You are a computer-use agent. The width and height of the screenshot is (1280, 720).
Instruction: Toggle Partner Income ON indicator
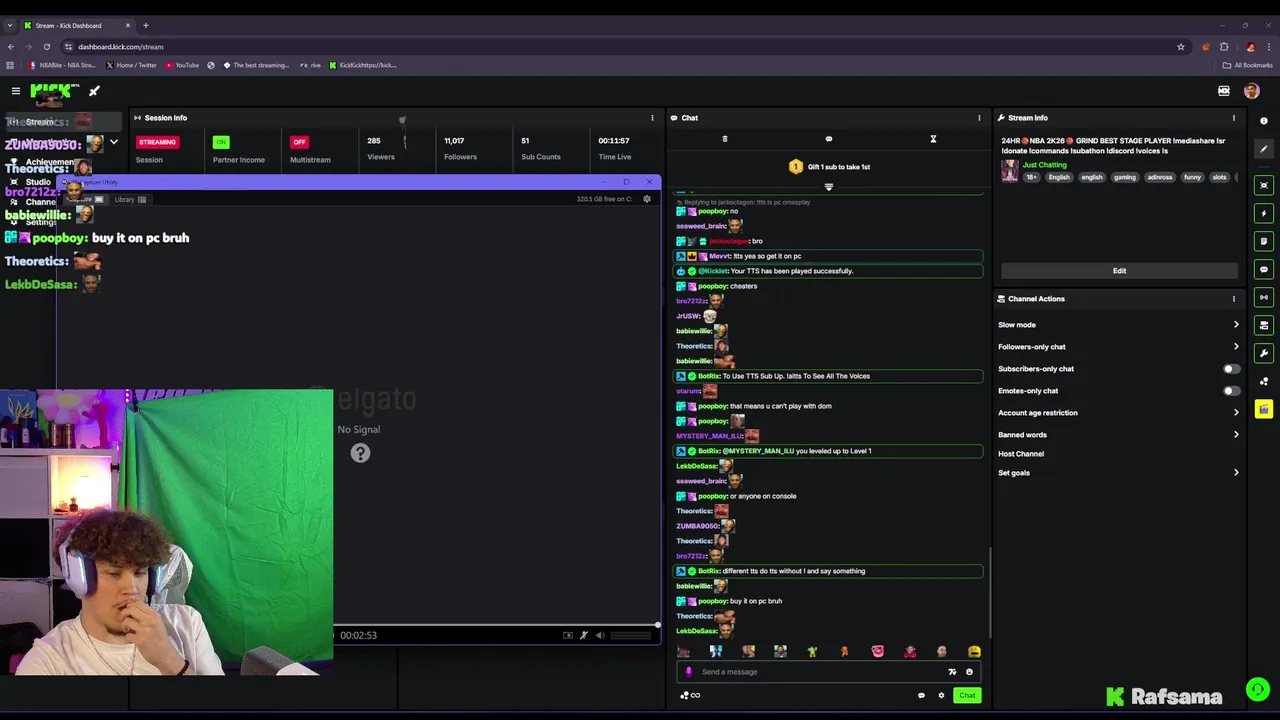coord(221,142)
